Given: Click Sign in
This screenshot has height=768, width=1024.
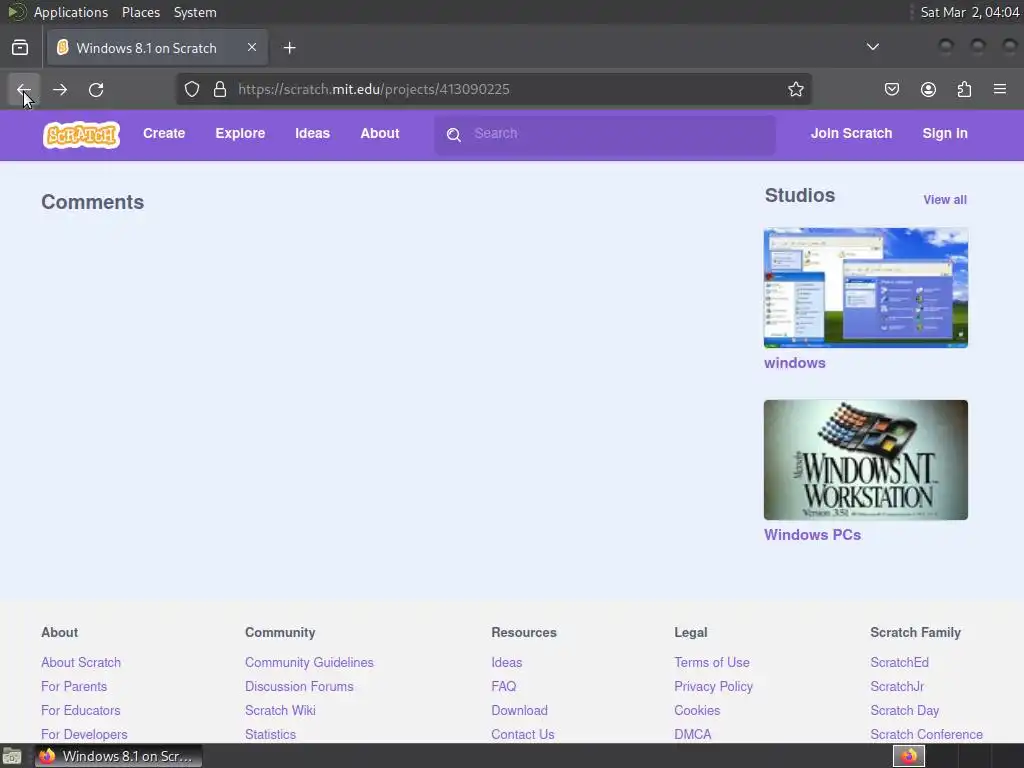Looking at the screenshot, I should click(945, 133).
